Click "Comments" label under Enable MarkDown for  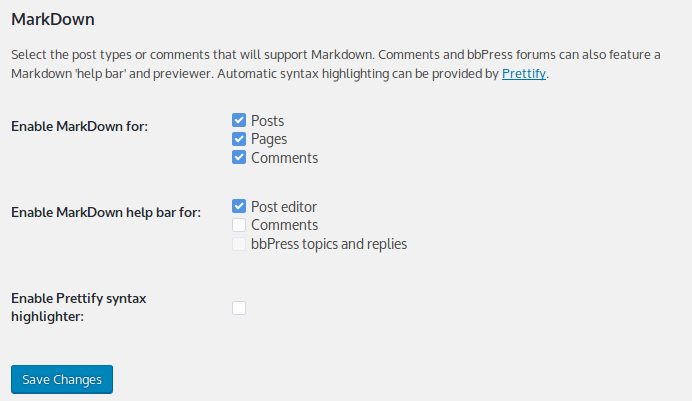click(284, 158)
